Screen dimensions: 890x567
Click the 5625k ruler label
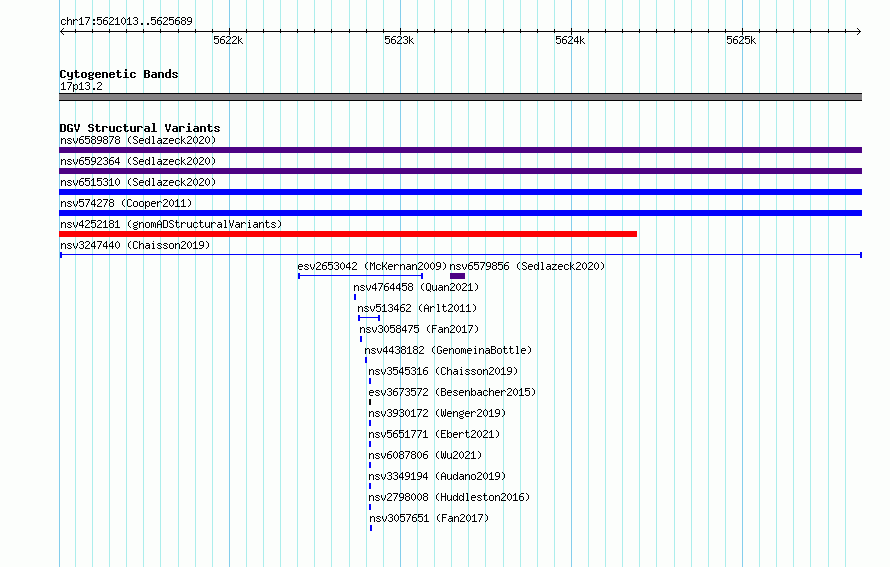741,40
